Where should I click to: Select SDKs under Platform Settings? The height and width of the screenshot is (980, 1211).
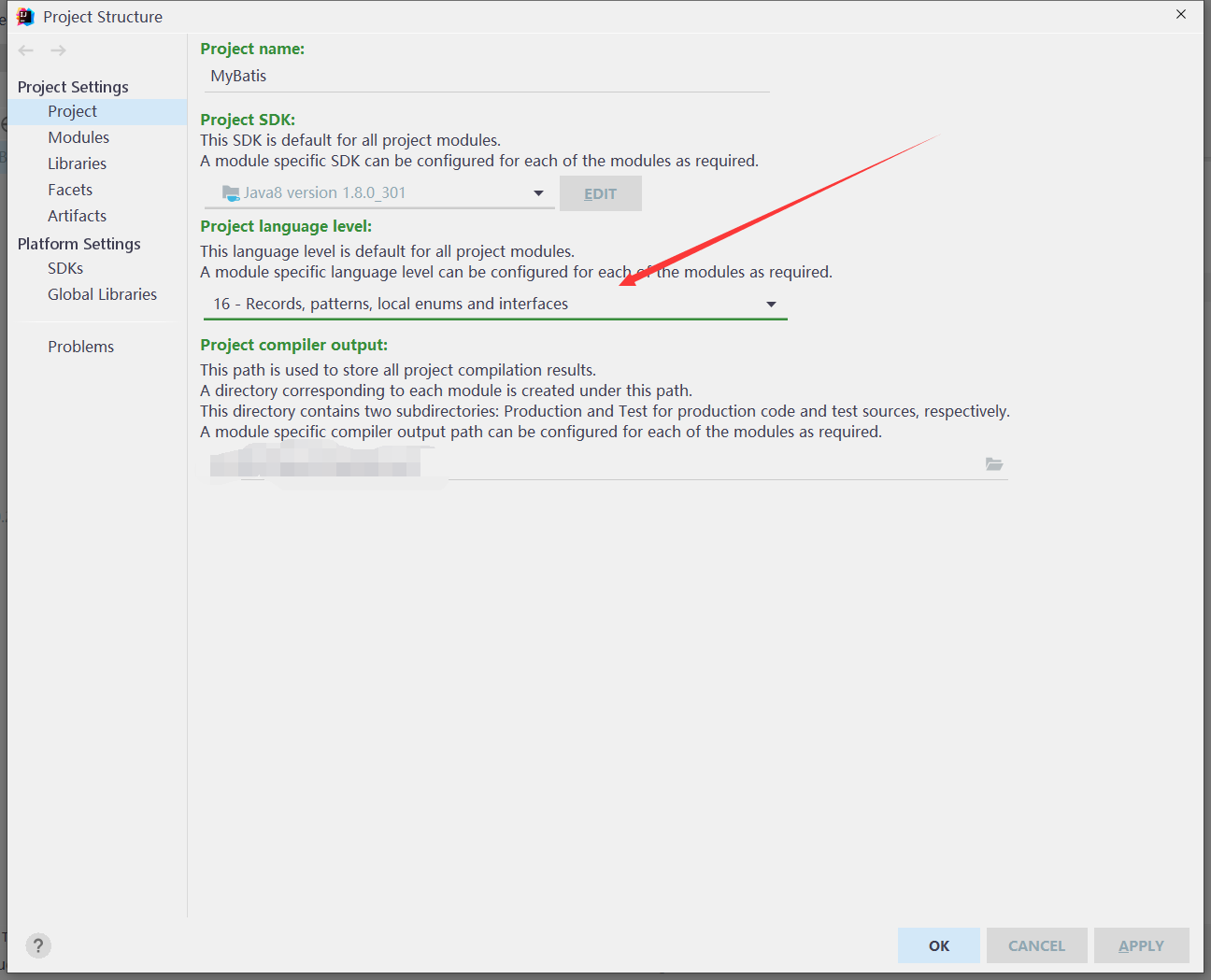click(65, 268)
